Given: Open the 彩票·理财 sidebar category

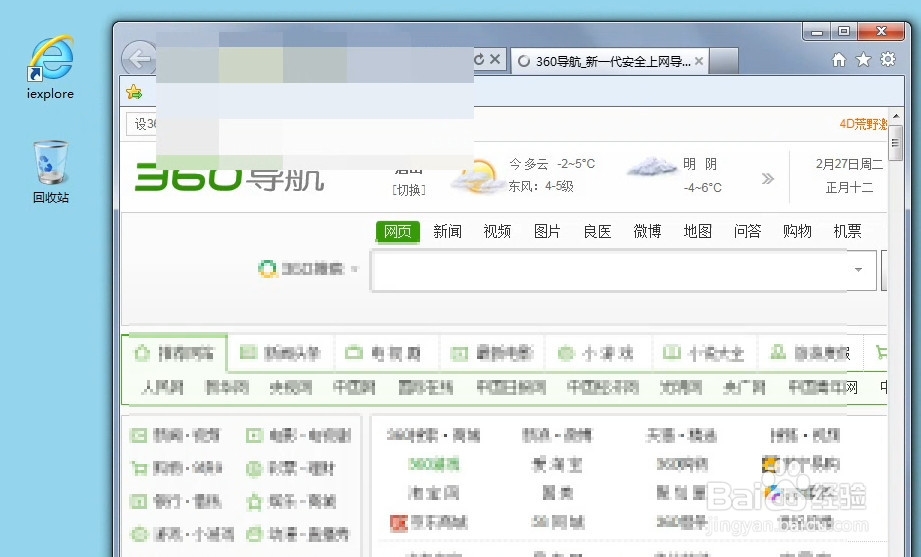Looking at the screenshot, I should [x=291, y=468].
